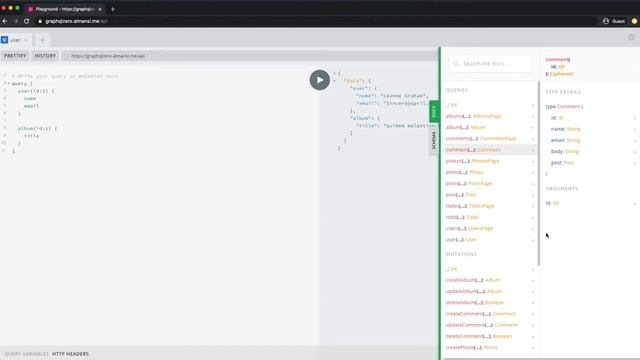640x360 pixels.
Task: Click the endpoint URL field
Action: (x=250, y=56)
